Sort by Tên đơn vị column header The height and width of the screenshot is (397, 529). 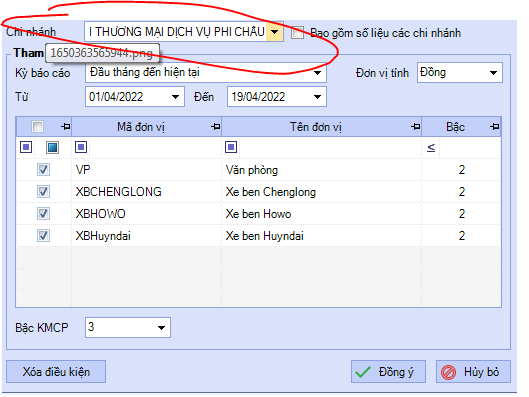click(x=316, y=127)
